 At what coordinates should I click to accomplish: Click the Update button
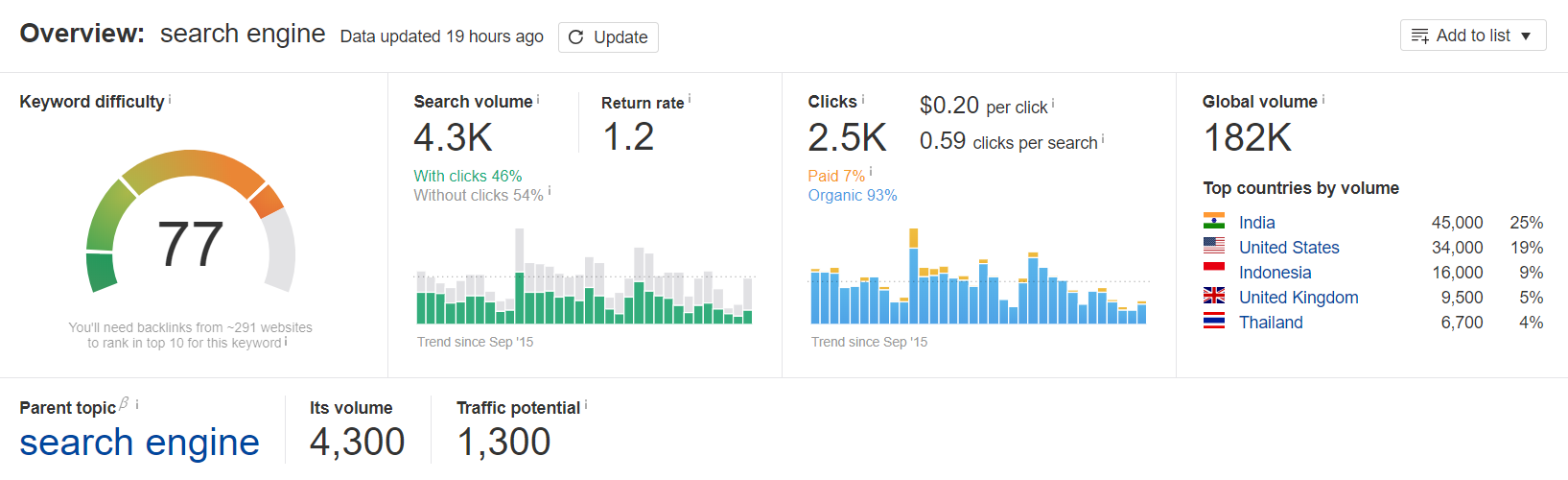click(608, 37)
